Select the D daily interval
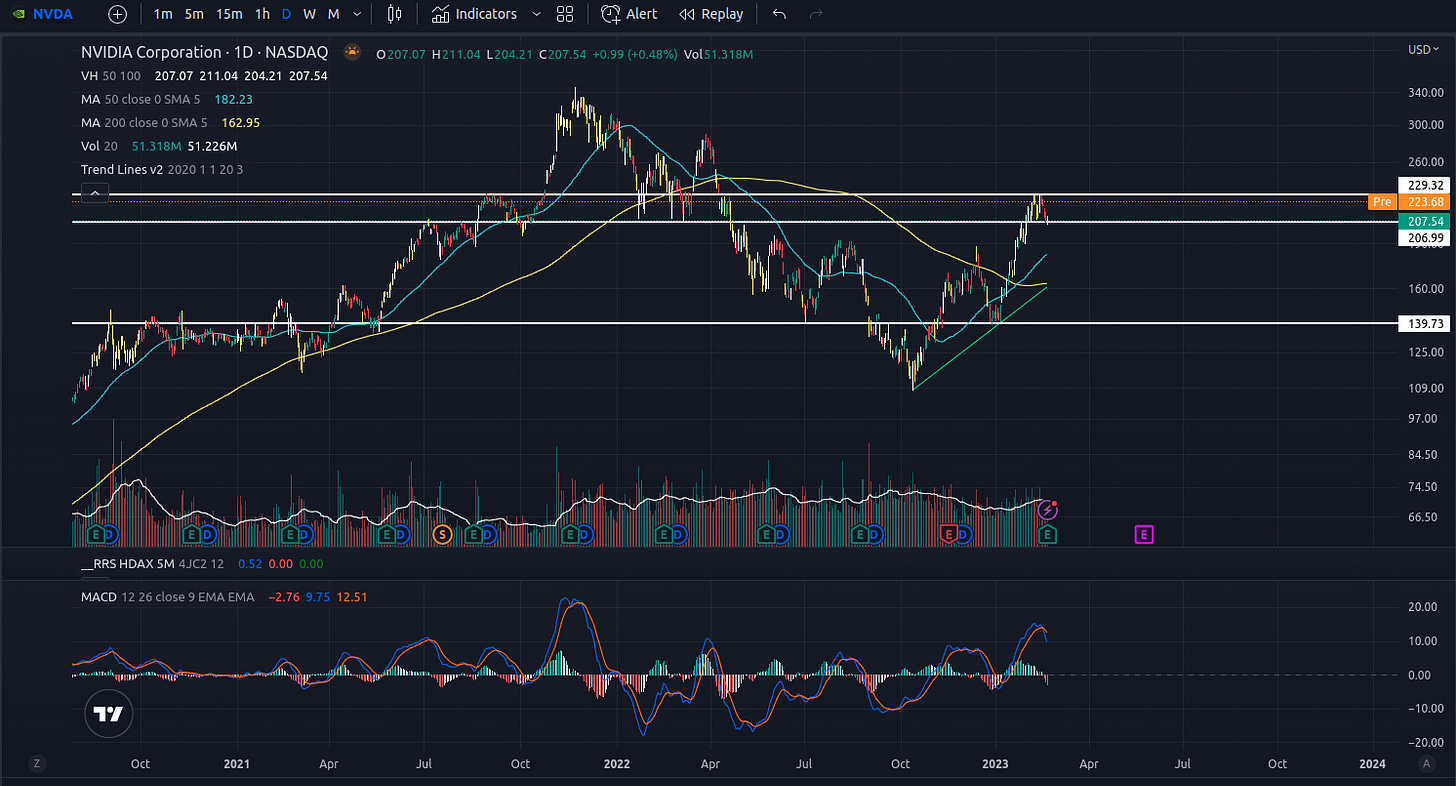 287,14
